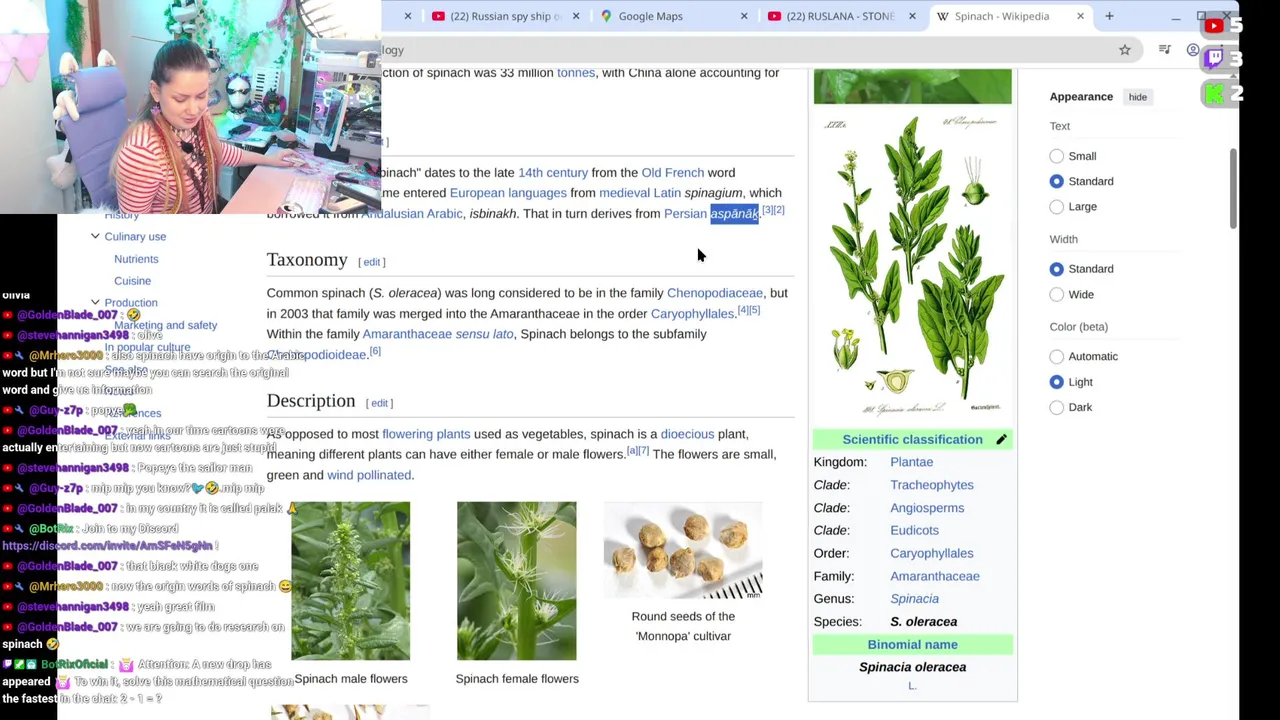
Task: Select Light color mode
Action: point(1057,382)
